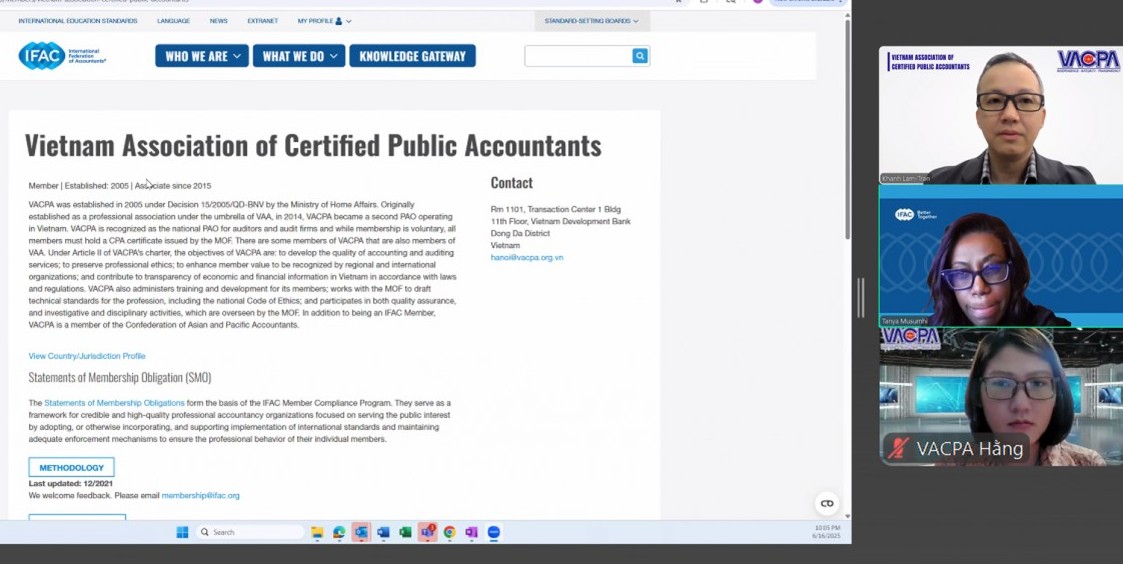The height and width of the screenshot is (564, 1123).
Task: Select Khanh Lam-Tran's video tile
Action: point(1001,115)
